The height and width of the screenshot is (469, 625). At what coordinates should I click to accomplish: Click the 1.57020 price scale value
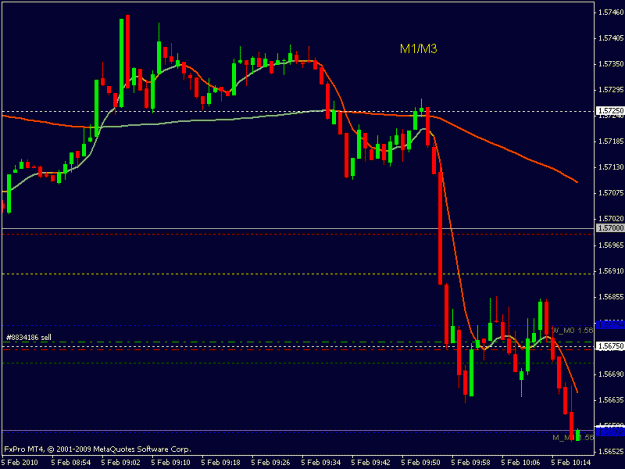pyautogui.click(x=611, y=218)
